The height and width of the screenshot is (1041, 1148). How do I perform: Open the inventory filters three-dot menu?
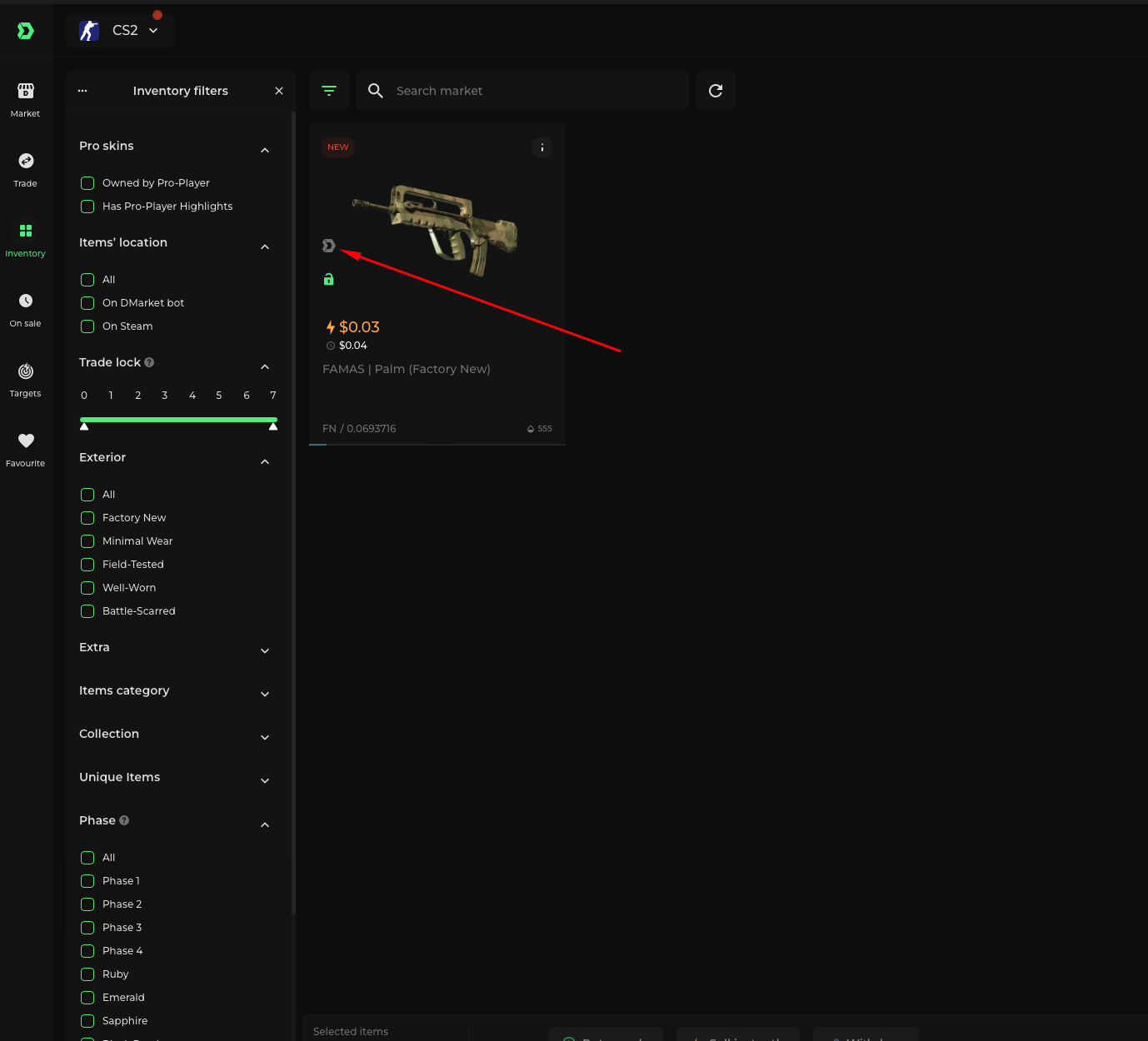[82, 91]
